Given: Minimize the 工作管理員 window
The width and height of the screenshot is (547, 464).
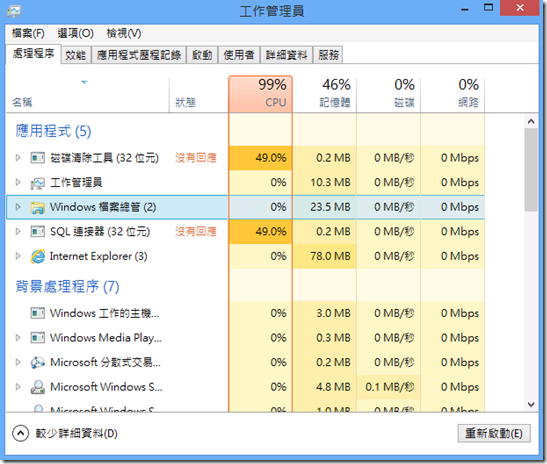Looking at the screenshot, I should point(465,9).
